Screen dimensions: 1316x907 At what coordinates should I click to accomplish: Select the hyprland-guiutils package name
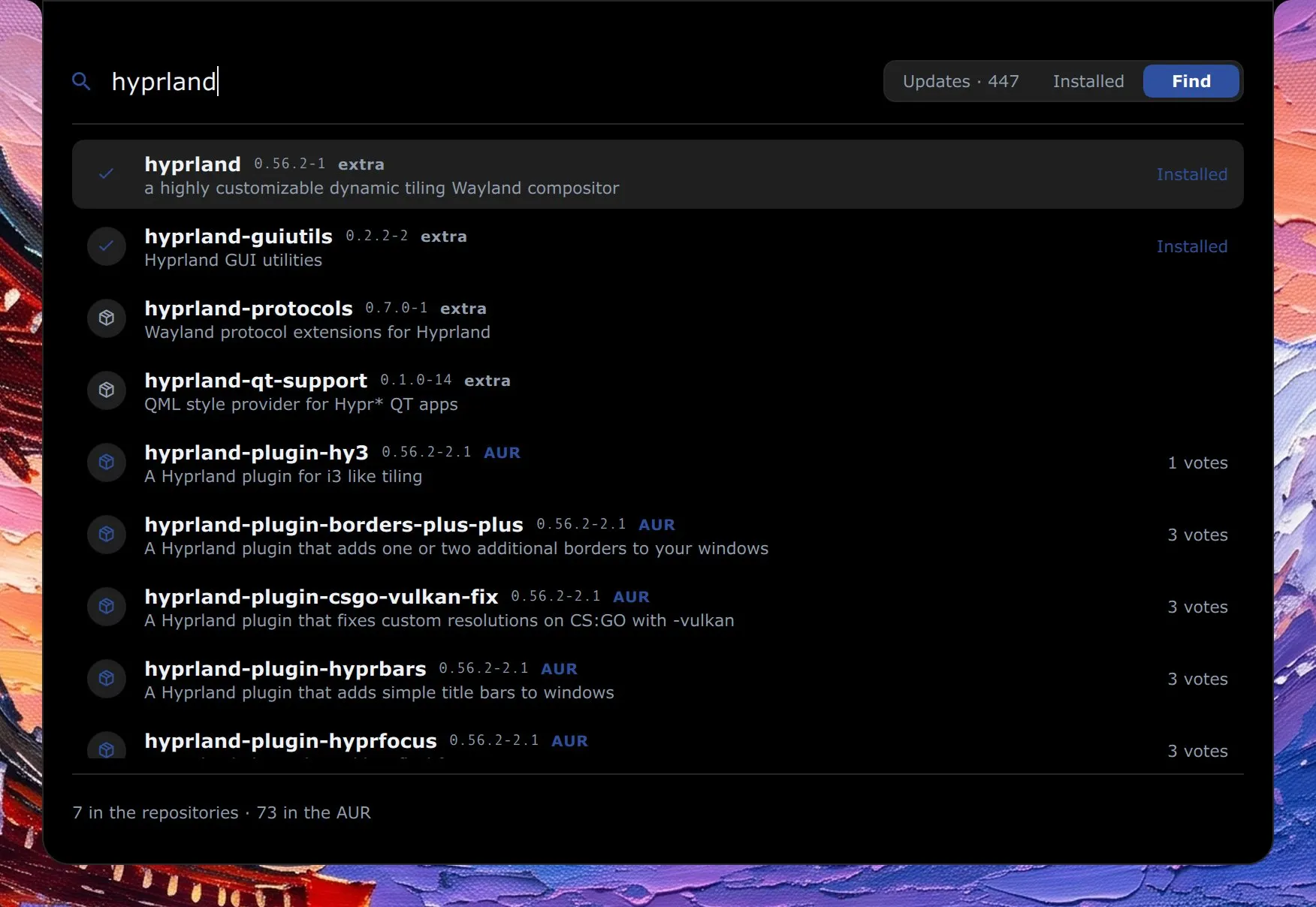point(238,237)
